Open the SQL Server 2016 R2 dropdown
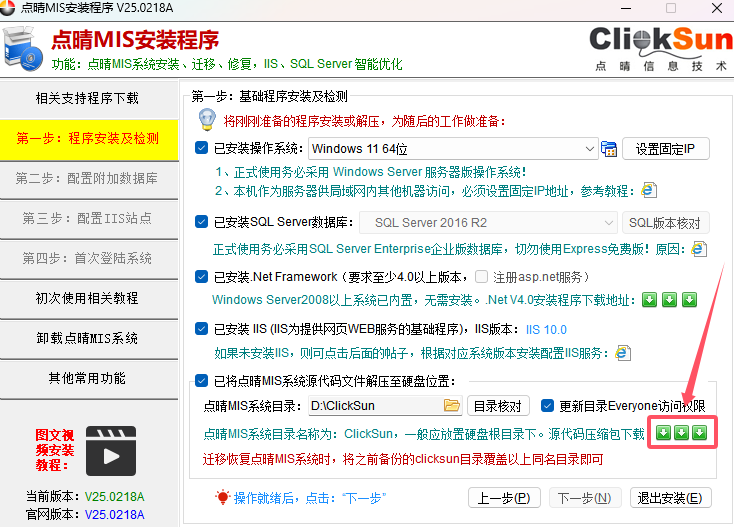Screen dimensions: 735x527 click(x=609, y=222)
